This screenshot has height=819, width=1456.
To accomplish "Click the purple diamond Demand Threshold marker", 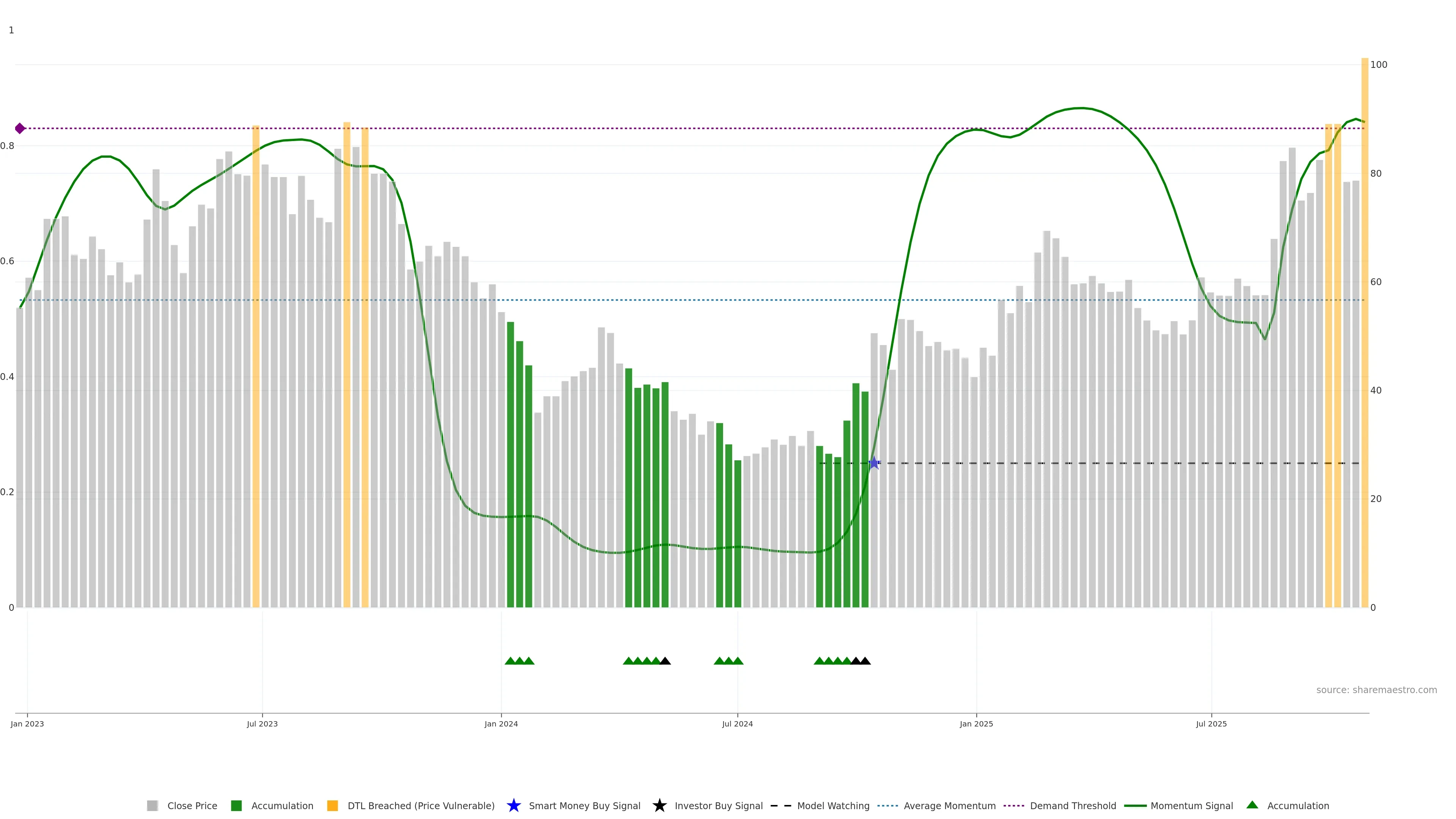I will (x=20, y=128).
